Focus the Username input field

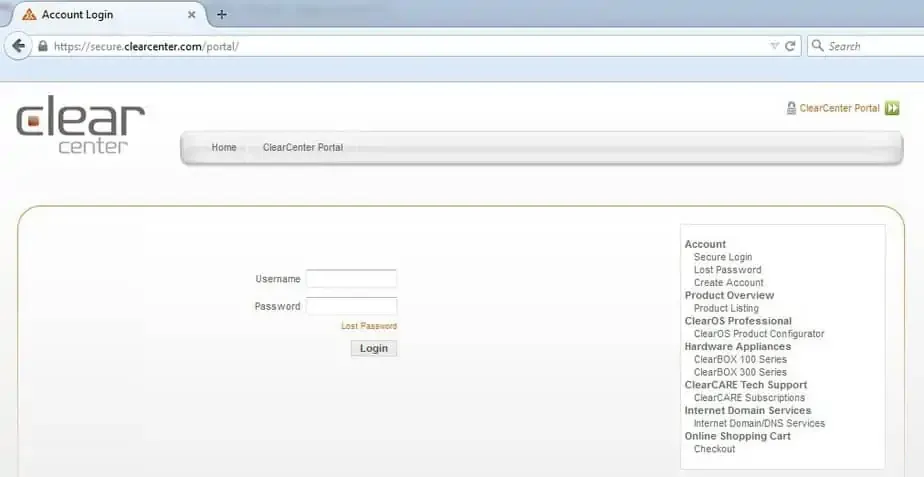click(x=351, y=279)
